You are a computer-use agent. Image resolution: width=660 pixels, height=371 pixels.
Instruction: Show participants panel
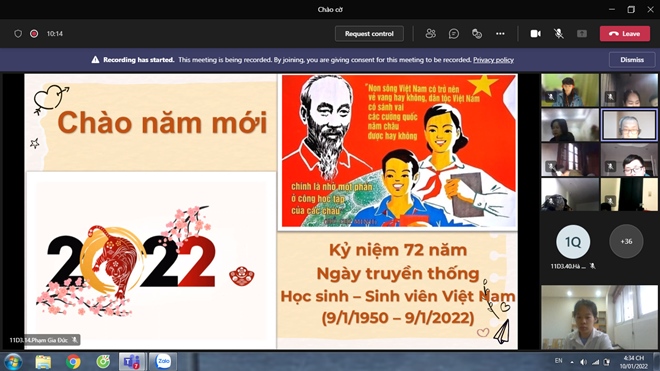pos(431,34)
